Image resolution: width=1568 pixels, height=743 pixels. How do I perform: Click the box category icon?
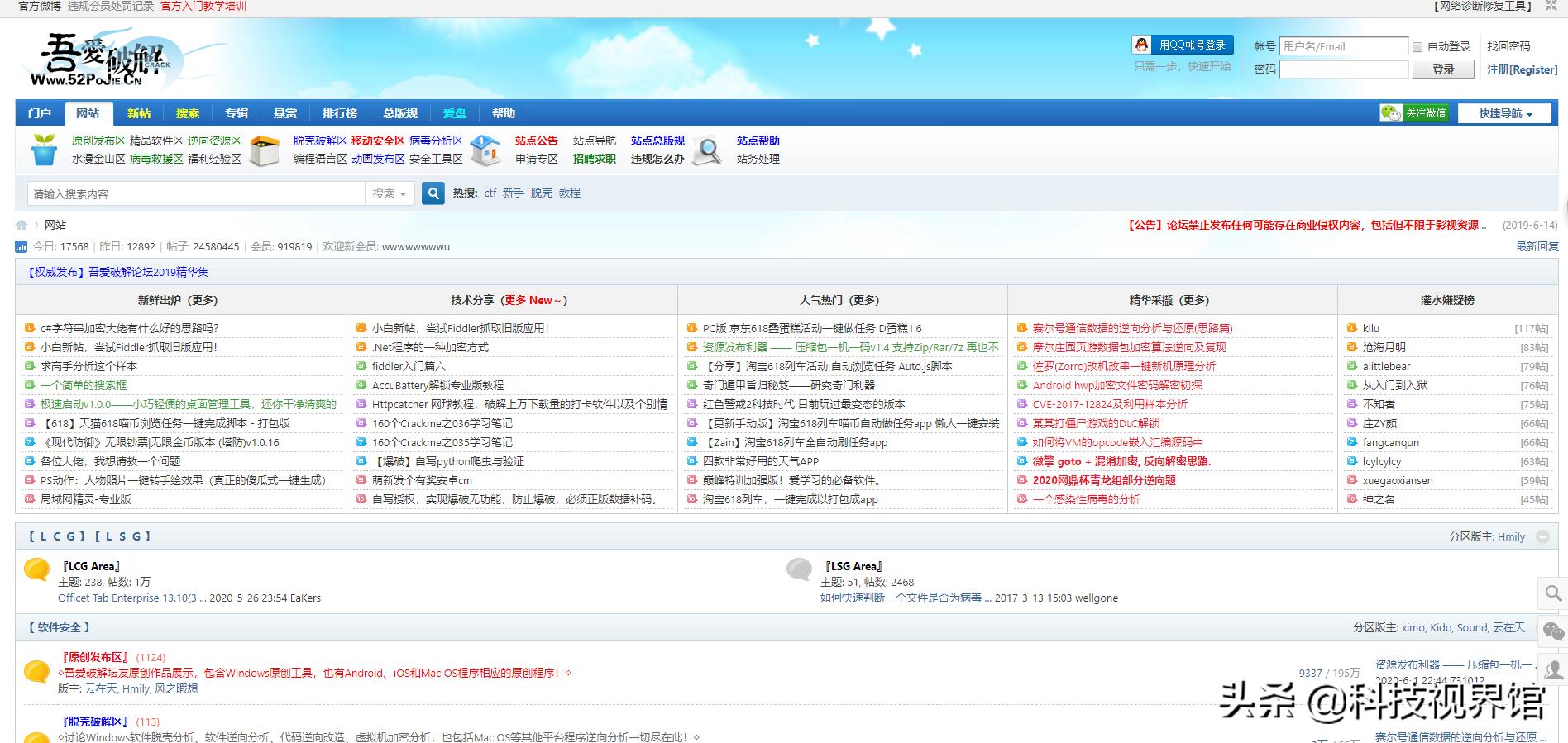click(265, 150)
